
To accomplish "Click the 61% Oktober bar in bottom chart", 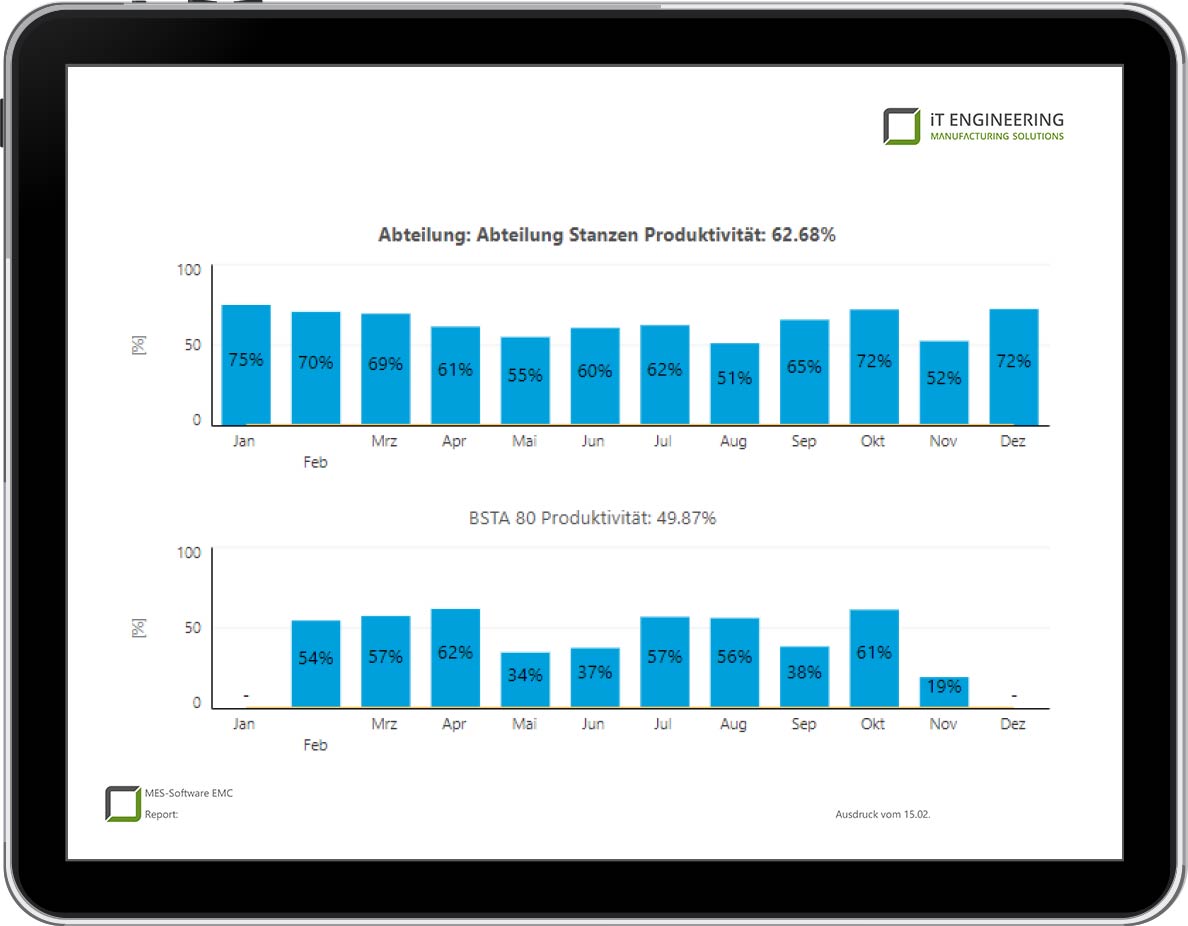I will click(874, 658).
